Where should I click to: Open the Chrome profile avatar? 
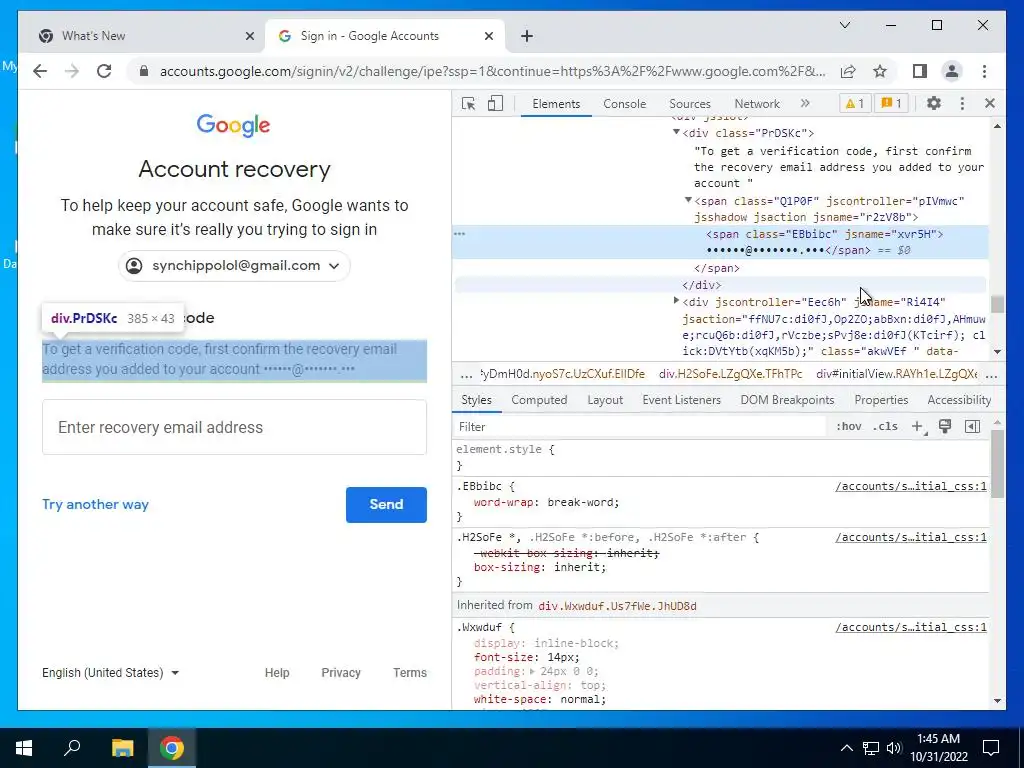coord(952,71)
